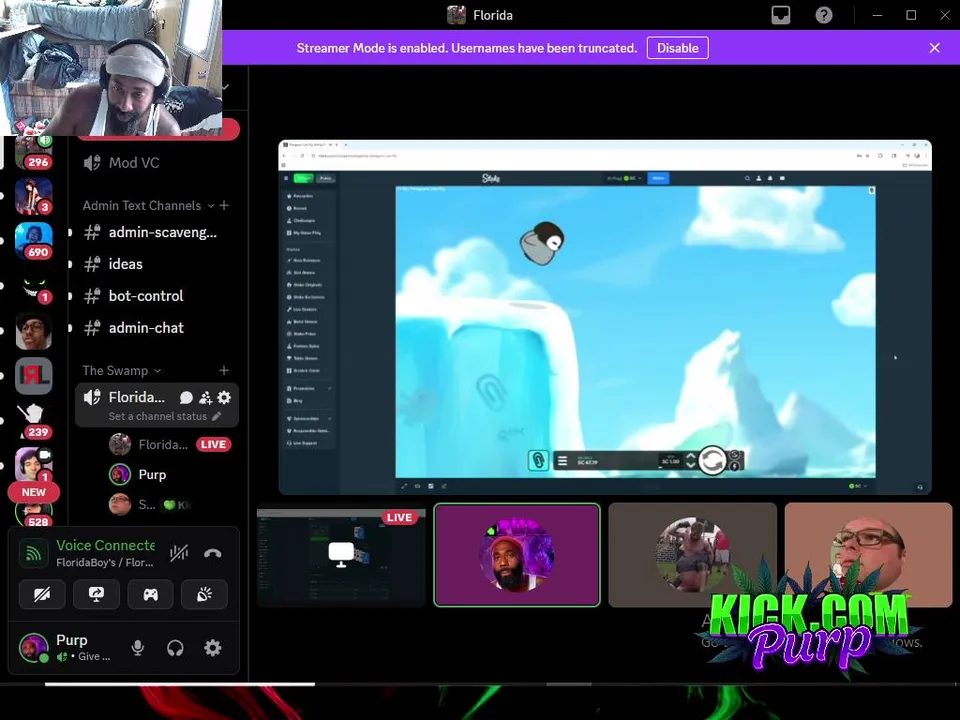Click the Florida server title
The image size is (960, 720).
(481, 15)
